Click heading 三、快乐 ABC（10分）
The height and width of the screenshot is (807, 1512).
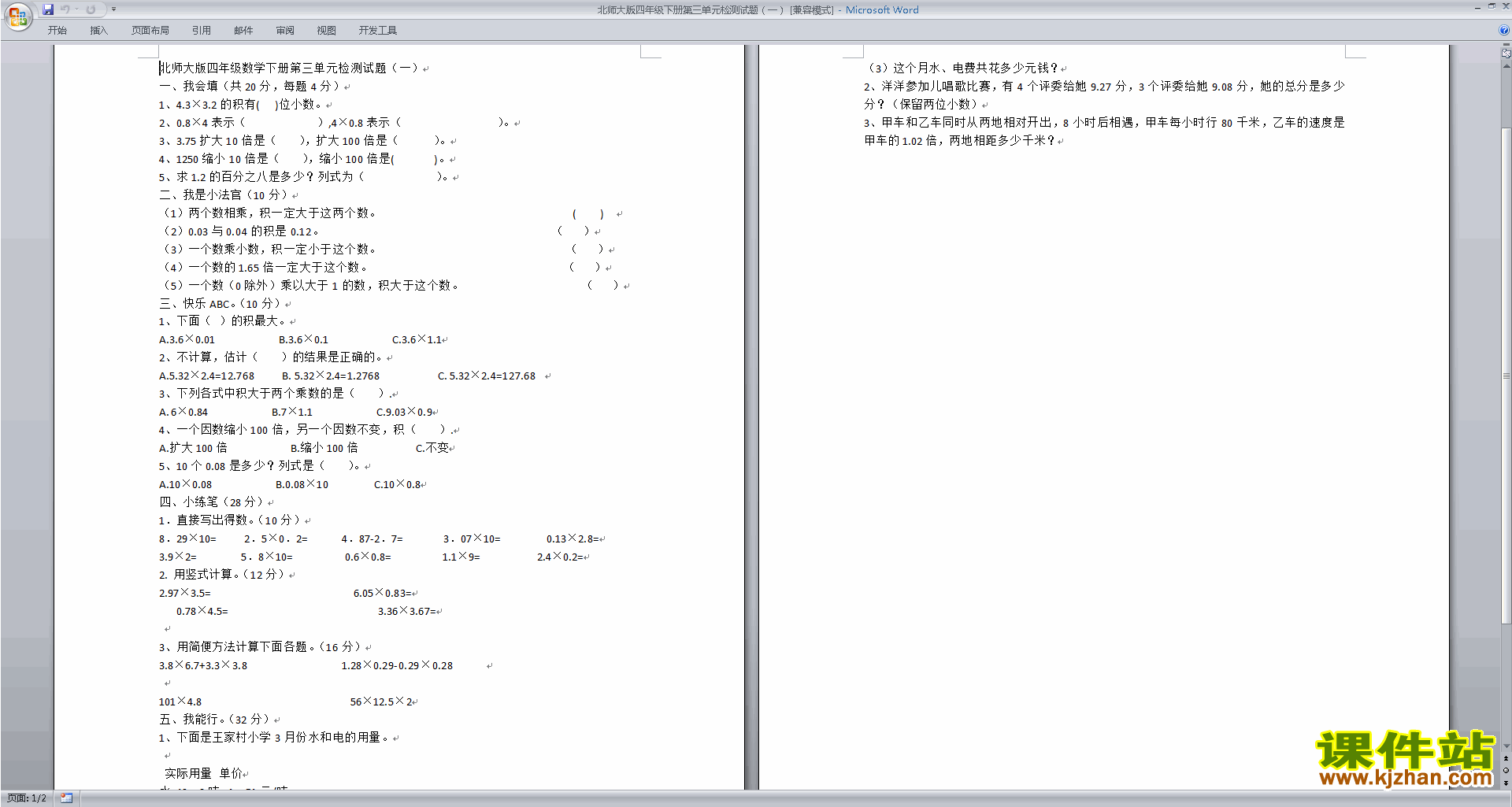pos(220,304)
